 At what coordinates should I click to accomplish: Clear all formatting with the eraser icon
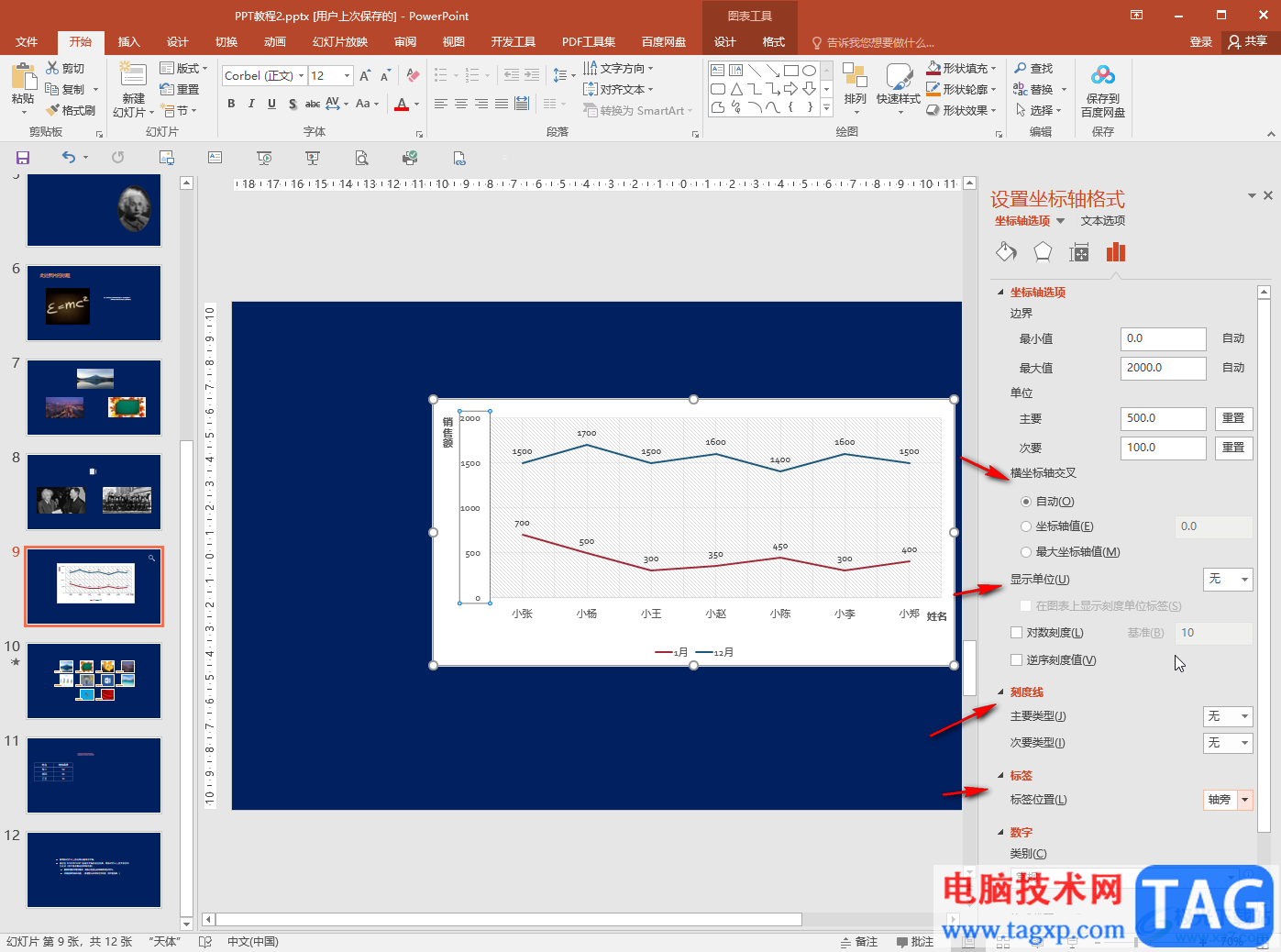[413, 76]
